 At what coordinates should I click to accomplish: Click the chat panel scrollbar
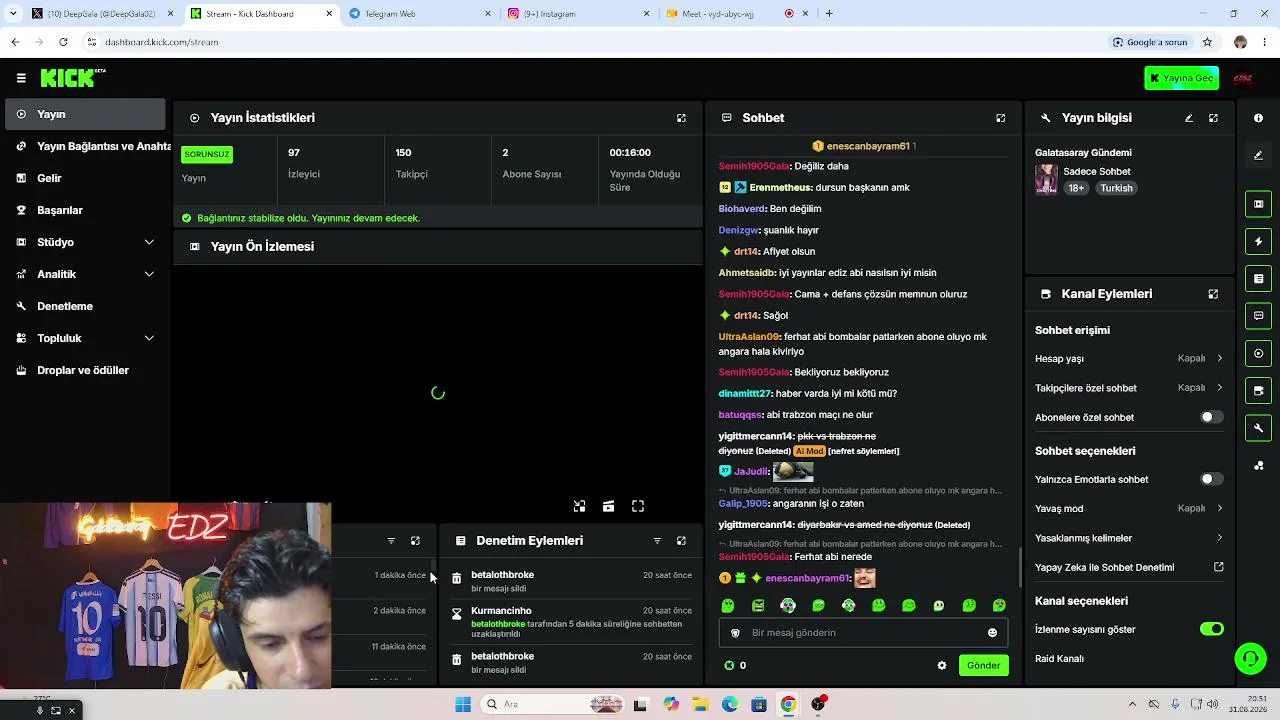(x=1019, y=567)
